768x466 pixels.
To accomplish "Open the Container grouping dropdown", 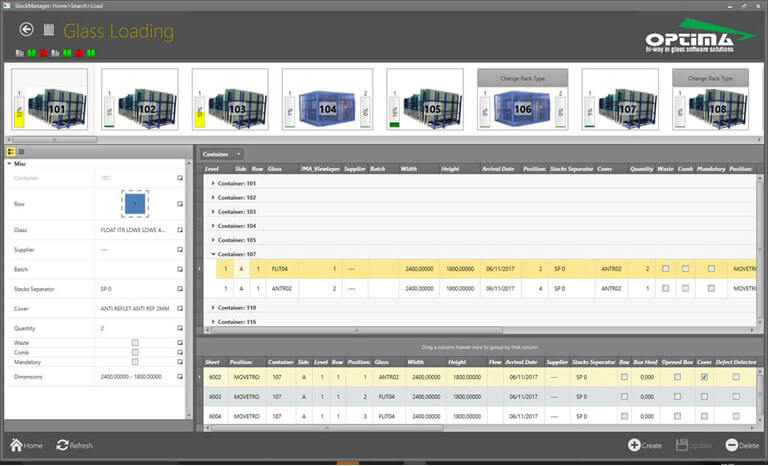I will tap(239, 154).
